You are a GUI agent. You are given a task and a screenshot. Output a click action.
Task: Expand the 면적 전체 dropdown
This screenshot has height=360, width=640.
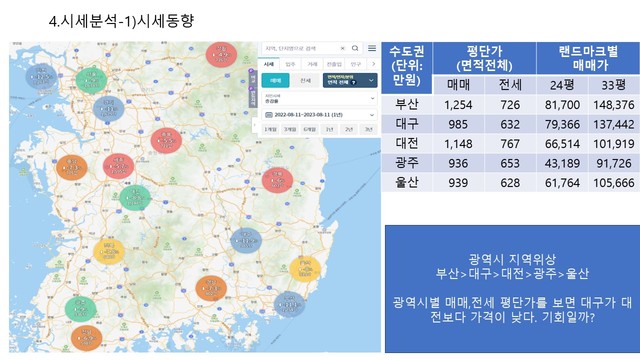pyautogui.click(x=350, y=80)
